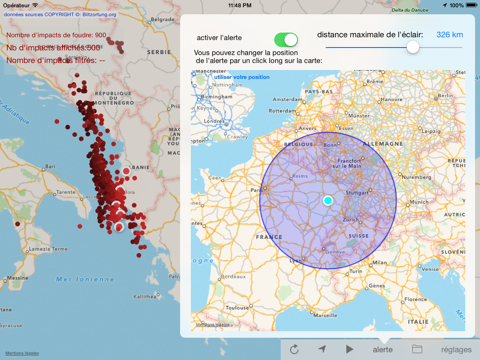Tap the 326 km distance value
Image resolution: width=480 pixels, height=360 pixels.
click(x=449, y=35)
